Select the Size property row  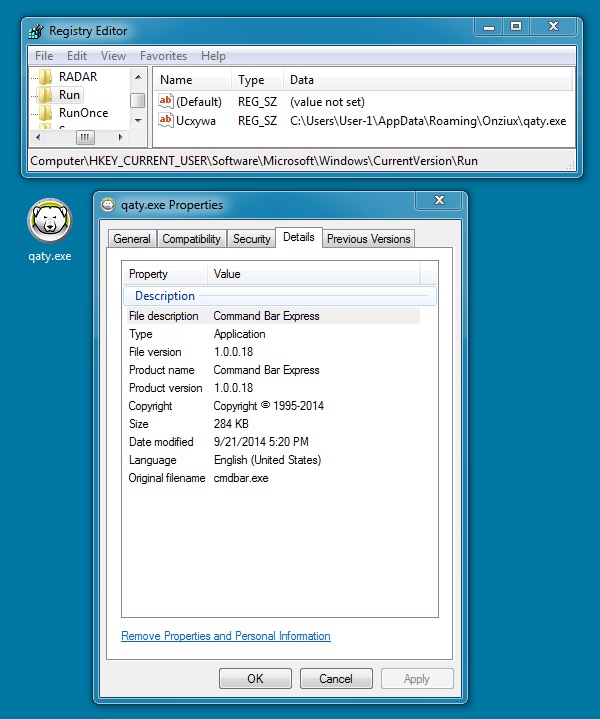273,424
